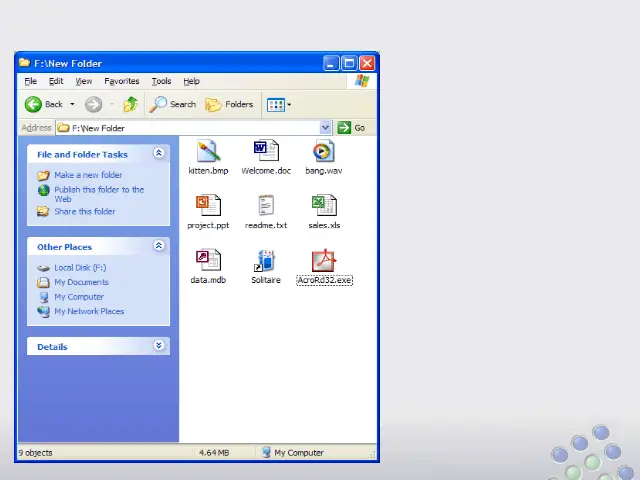This screenshot has width=640, height=480.
Task: Open the Views dropdown button
Action: (278, 104)
